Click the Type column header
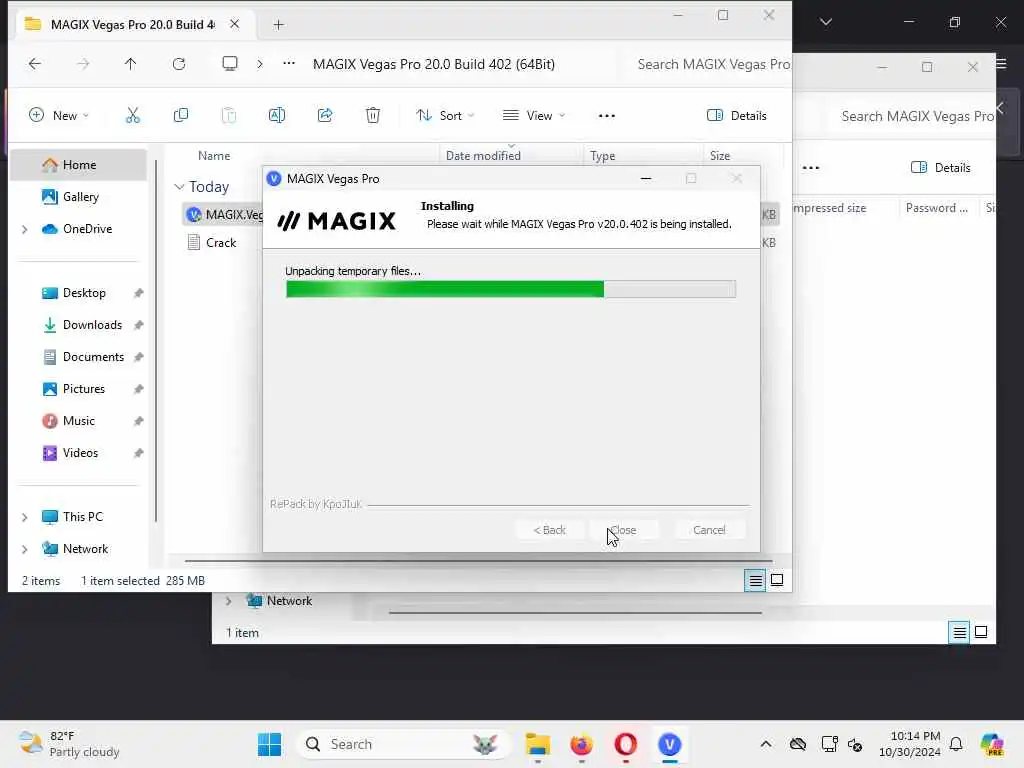Image resolution: width=1024 pixels, height=768 pixels. coord(602,155)
